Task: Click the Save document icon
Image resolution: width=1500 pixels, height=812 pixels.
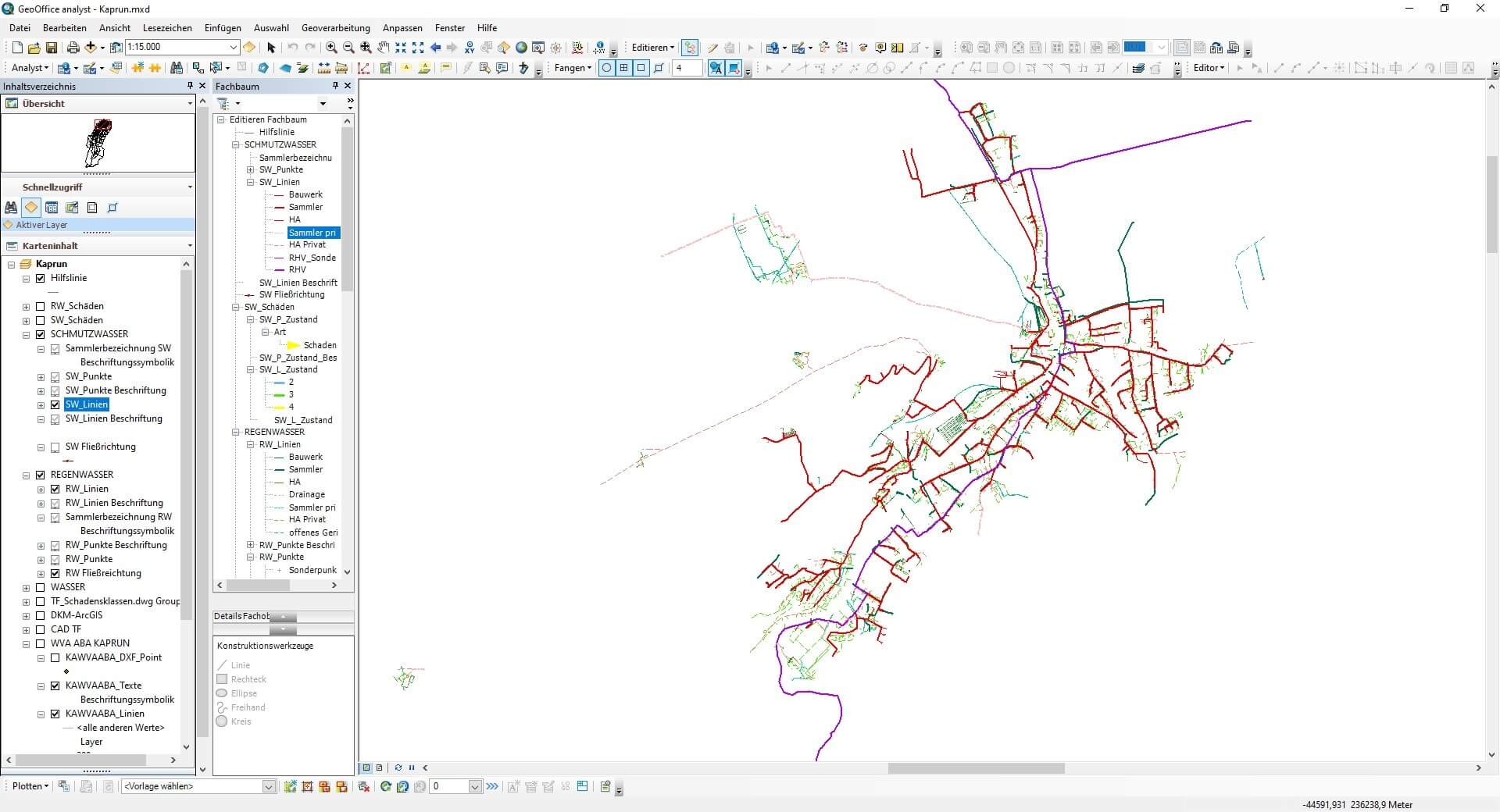Action: tap(52, 48)
